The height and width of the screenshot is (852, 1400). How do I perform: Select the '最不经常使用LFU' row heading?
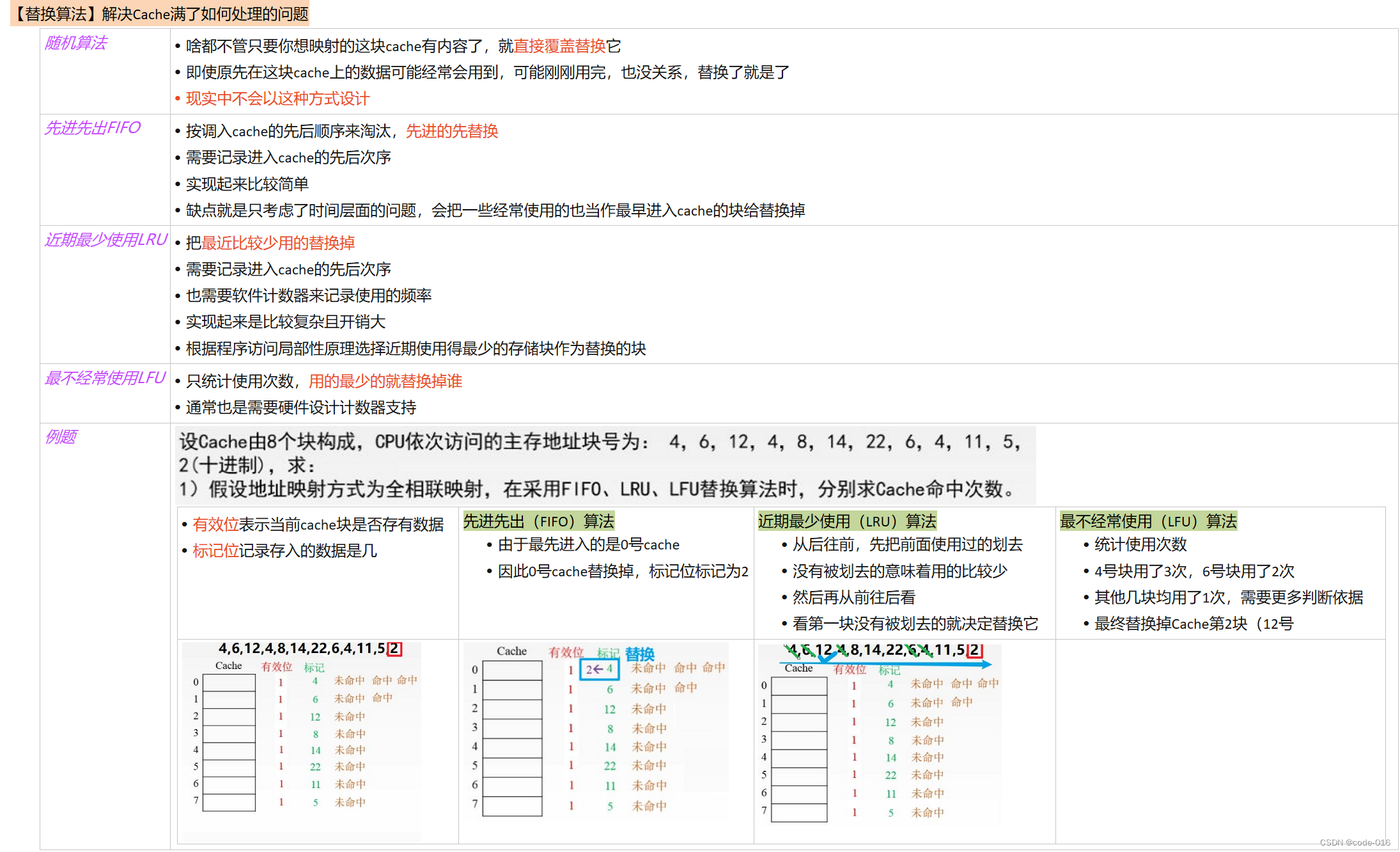tap(105, 378)
